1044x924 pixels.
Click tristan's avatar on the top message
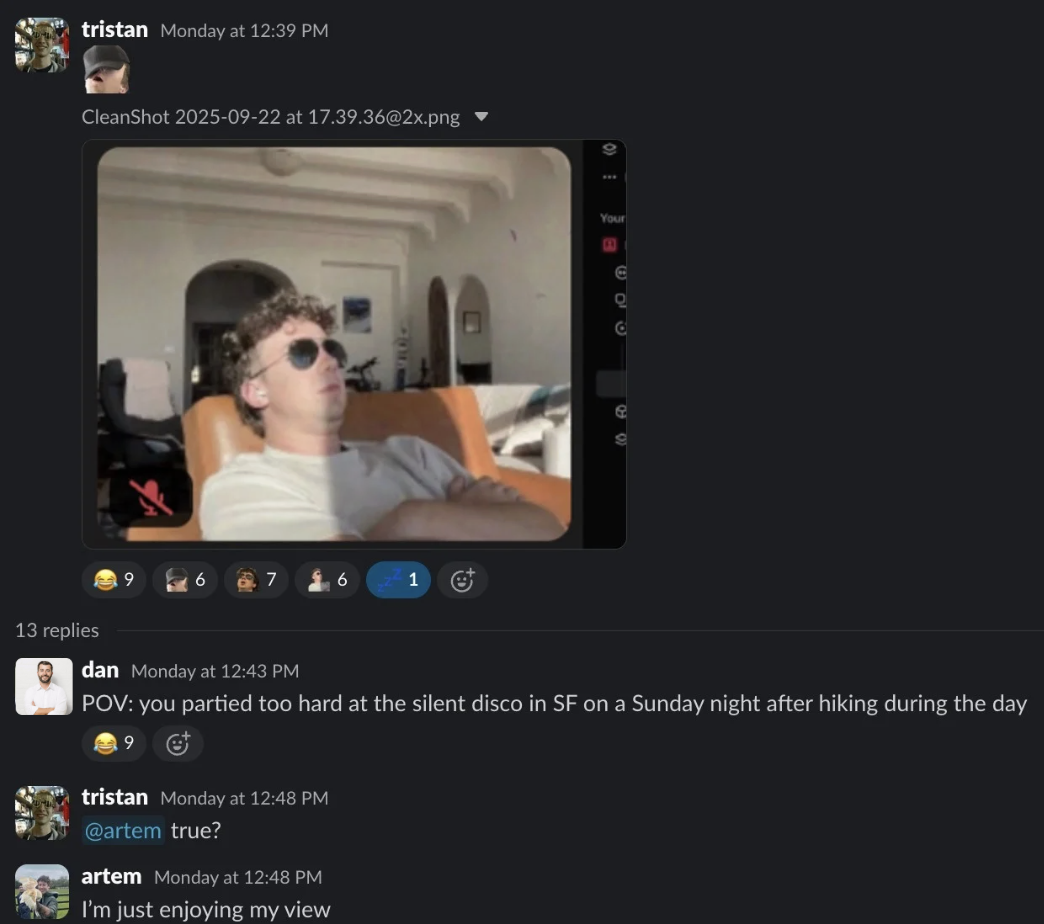43,45
